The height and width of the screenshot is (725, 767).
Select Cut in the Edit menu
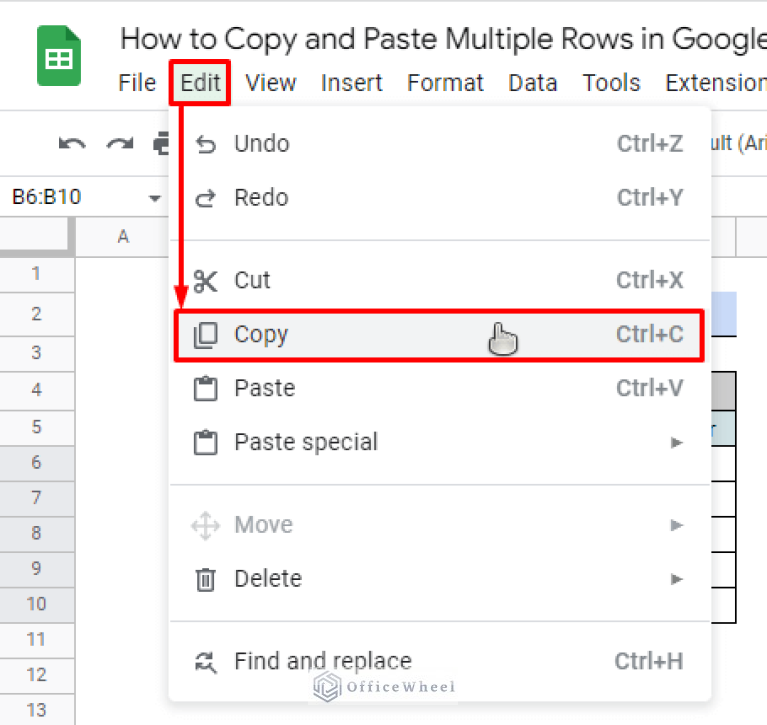pyautogui.click(x=440, y=280)
